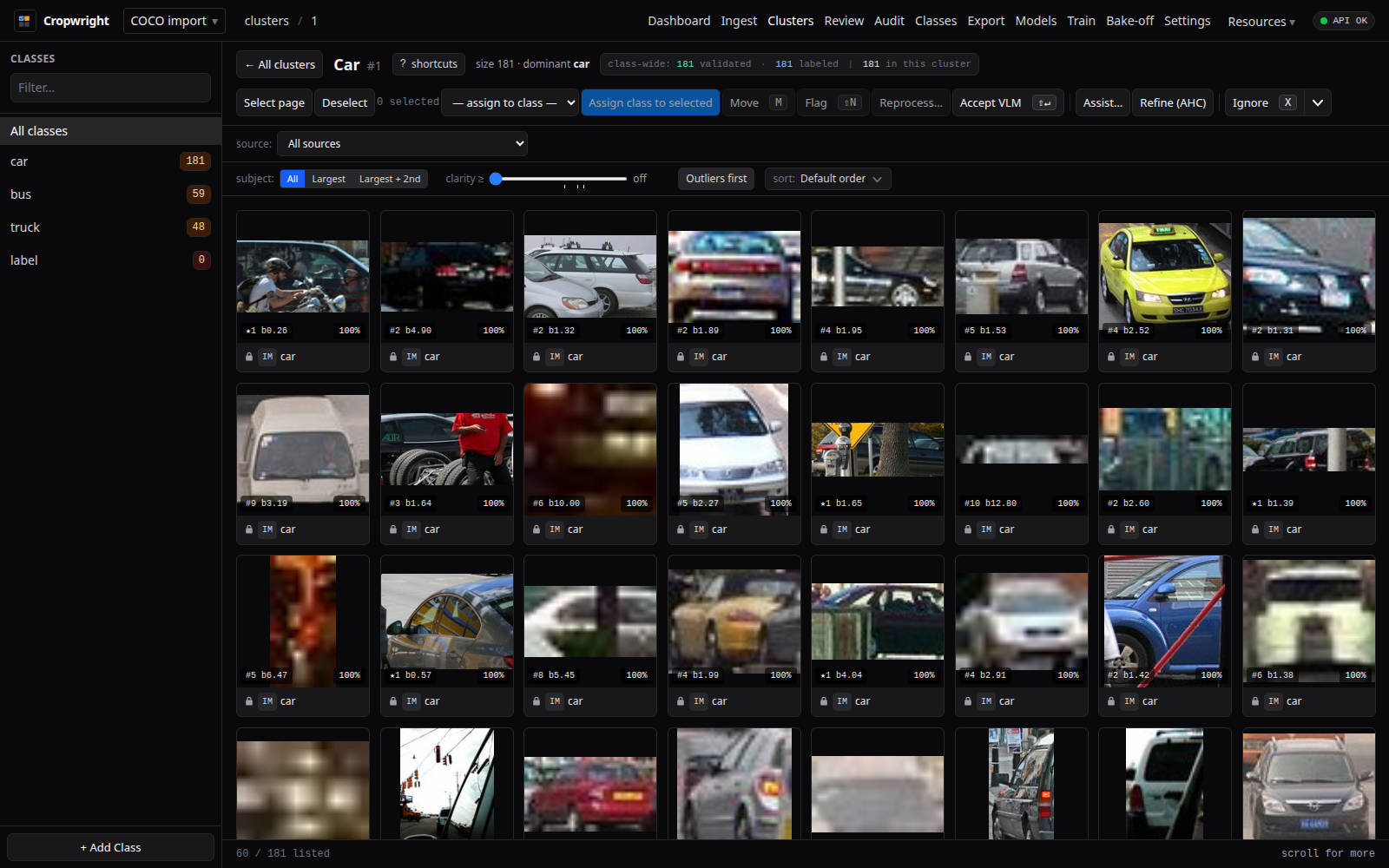Toggle Outliers first ordering
Image resolution: width=1389 pixels, height=868 pixels.
point(716,179)
